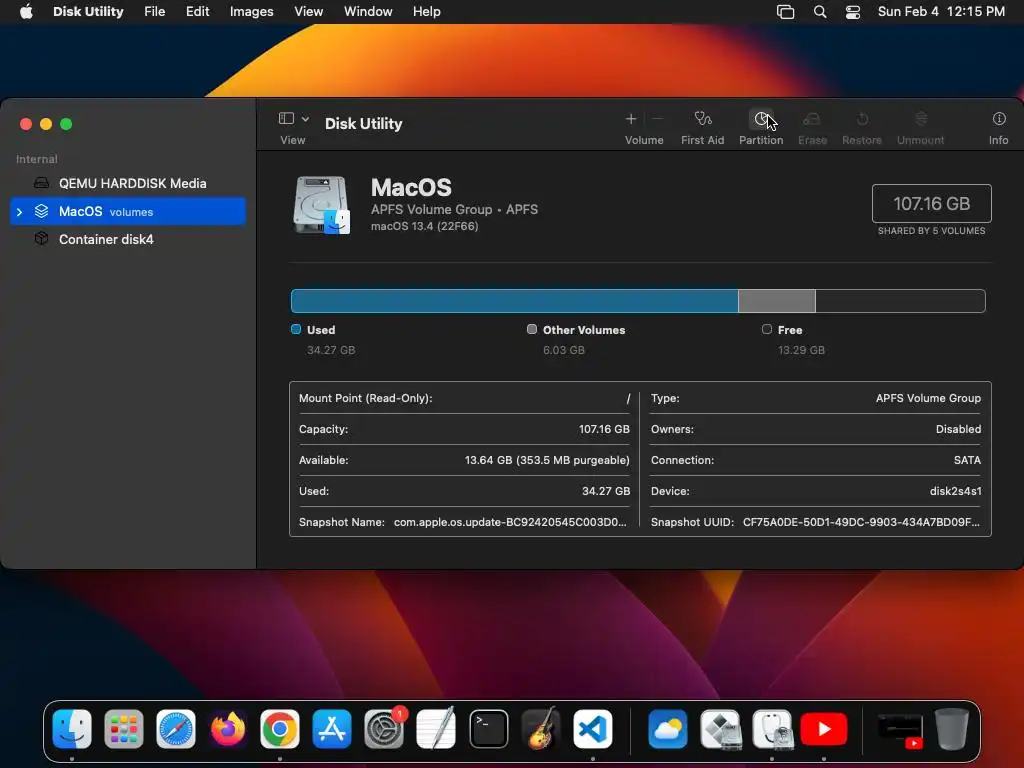Select Container disk4 in sidebar

click(128, 239)
